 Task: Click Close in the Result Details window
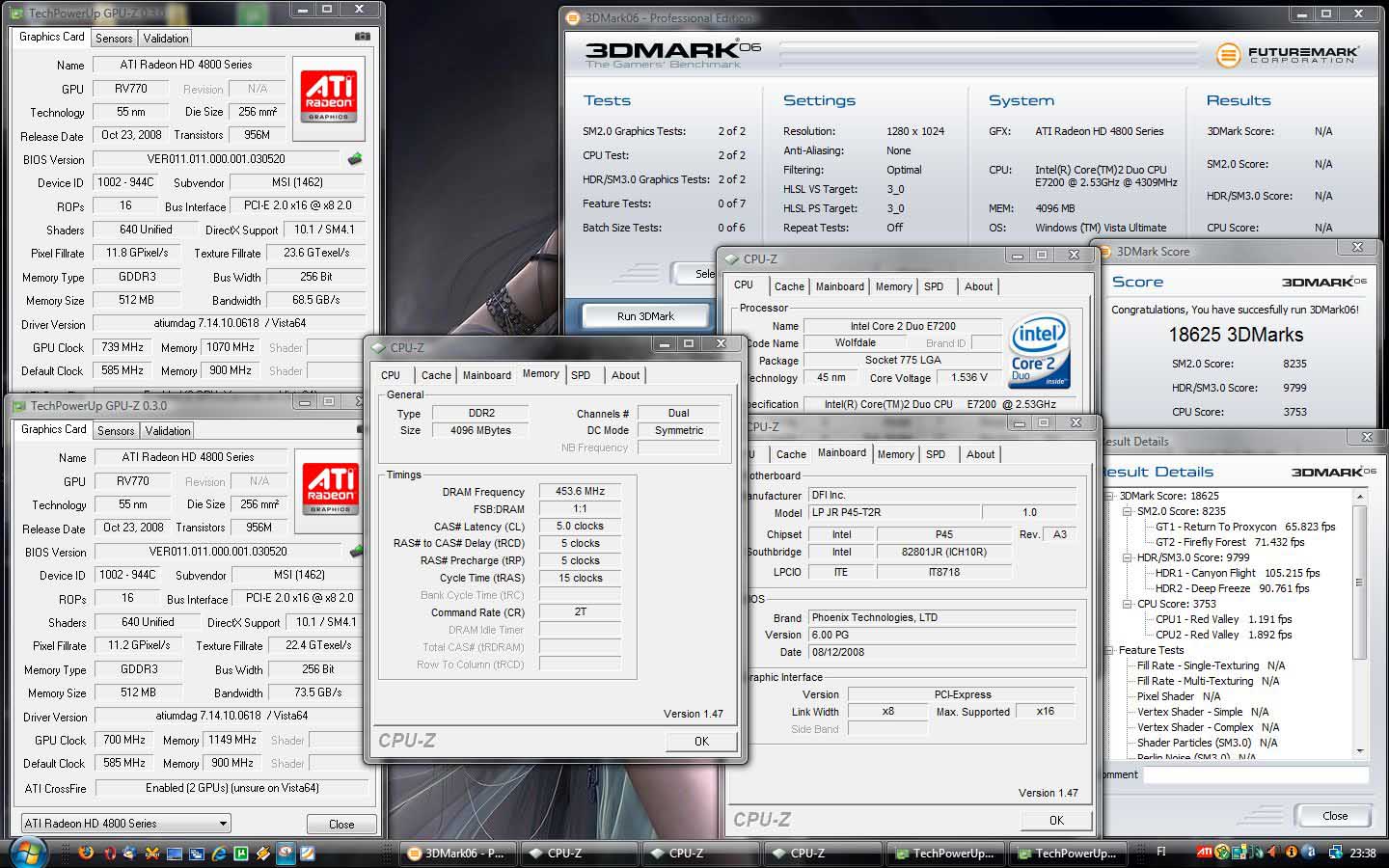1335,816
